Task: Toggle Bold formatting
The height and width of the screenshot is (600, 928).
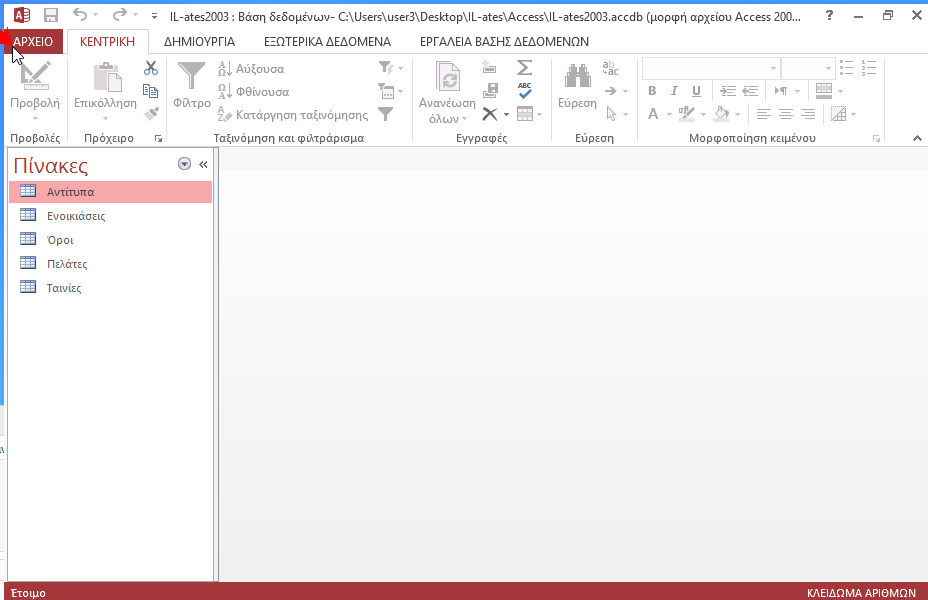Action: pyautogui.click(x=652, y=91)
